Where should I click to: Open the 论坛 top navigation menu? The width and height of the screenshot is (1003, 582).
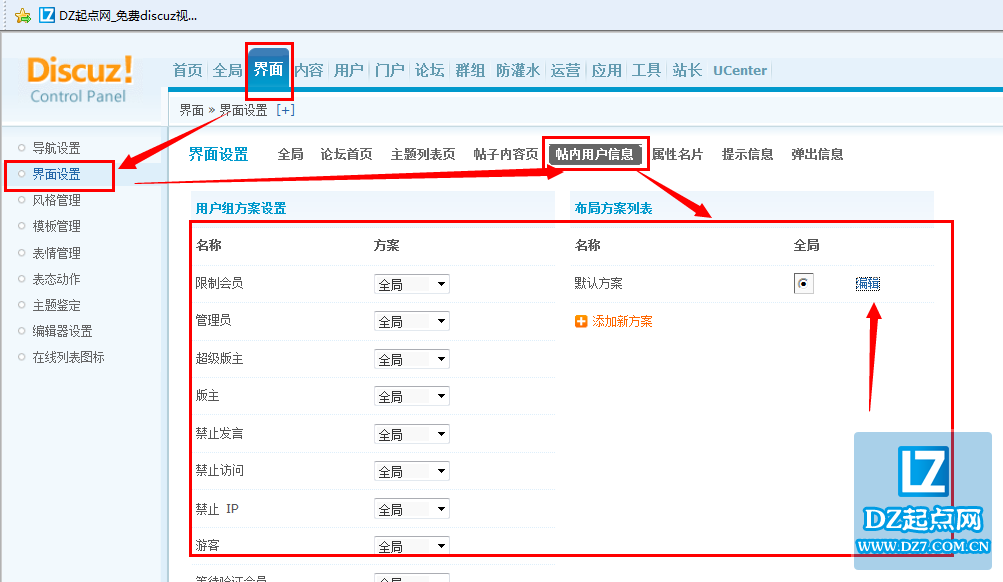pyautogui.click(x=429, y=70)
